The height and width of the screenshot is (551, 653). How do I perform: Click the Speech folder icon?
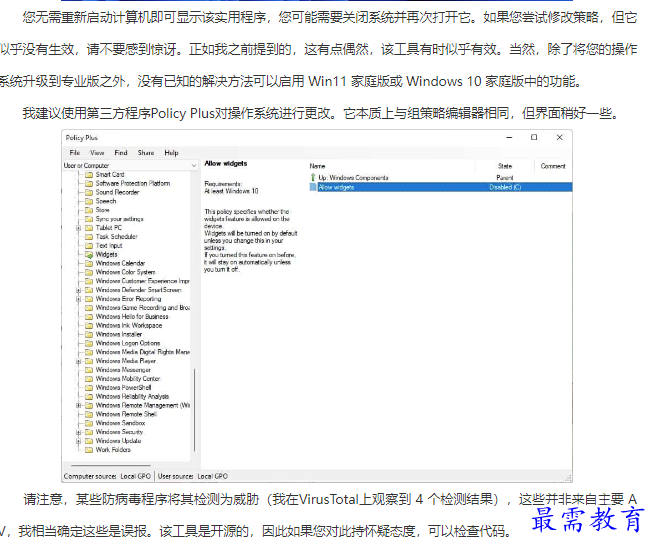point(89,201)
